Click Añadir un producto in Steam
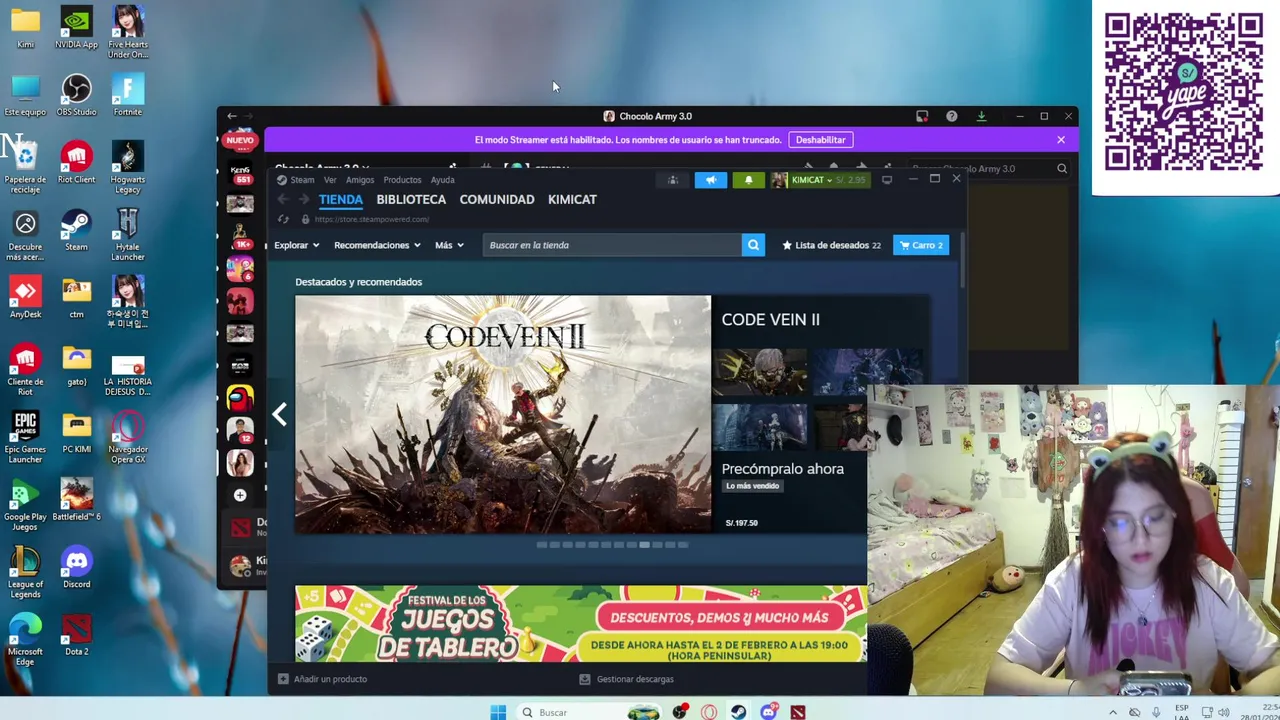1280x720 pixels. click(x=322, y=679)
